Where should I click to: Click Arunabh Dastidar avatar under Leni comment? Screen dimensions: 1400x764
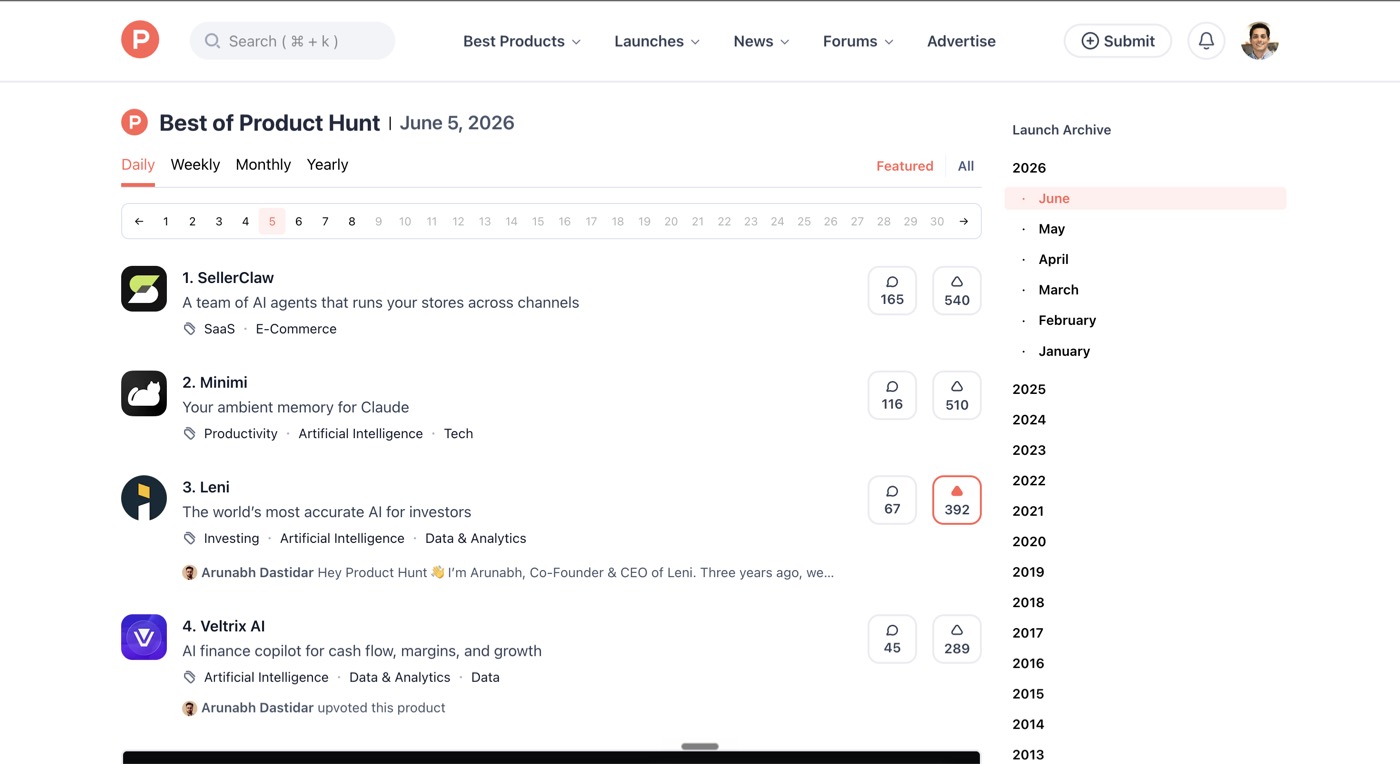coord(189,573)
